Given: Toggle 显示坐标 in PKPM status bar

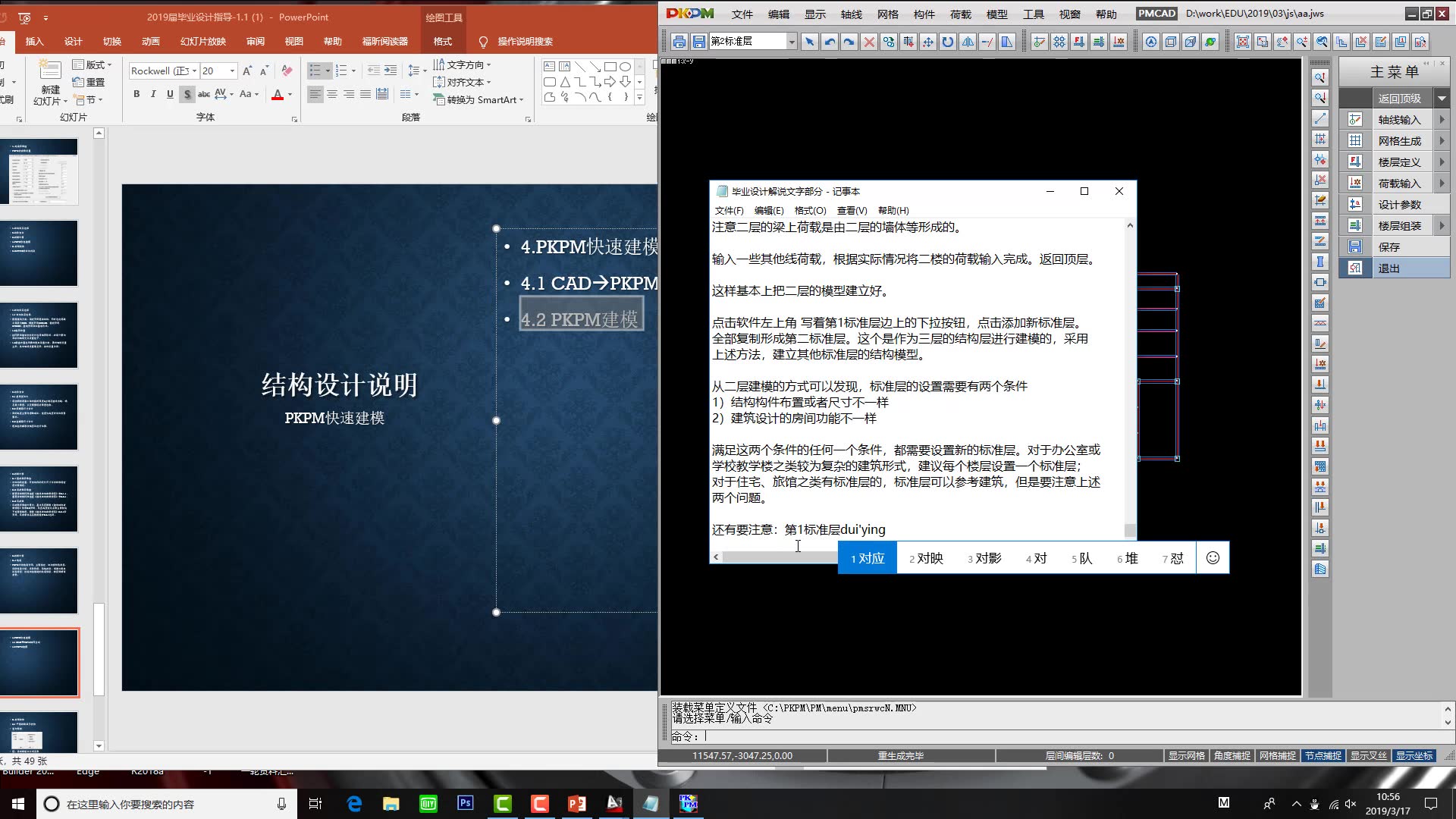Looking at the screenshot, I should pyautogui.click(x=1414, y=756).
